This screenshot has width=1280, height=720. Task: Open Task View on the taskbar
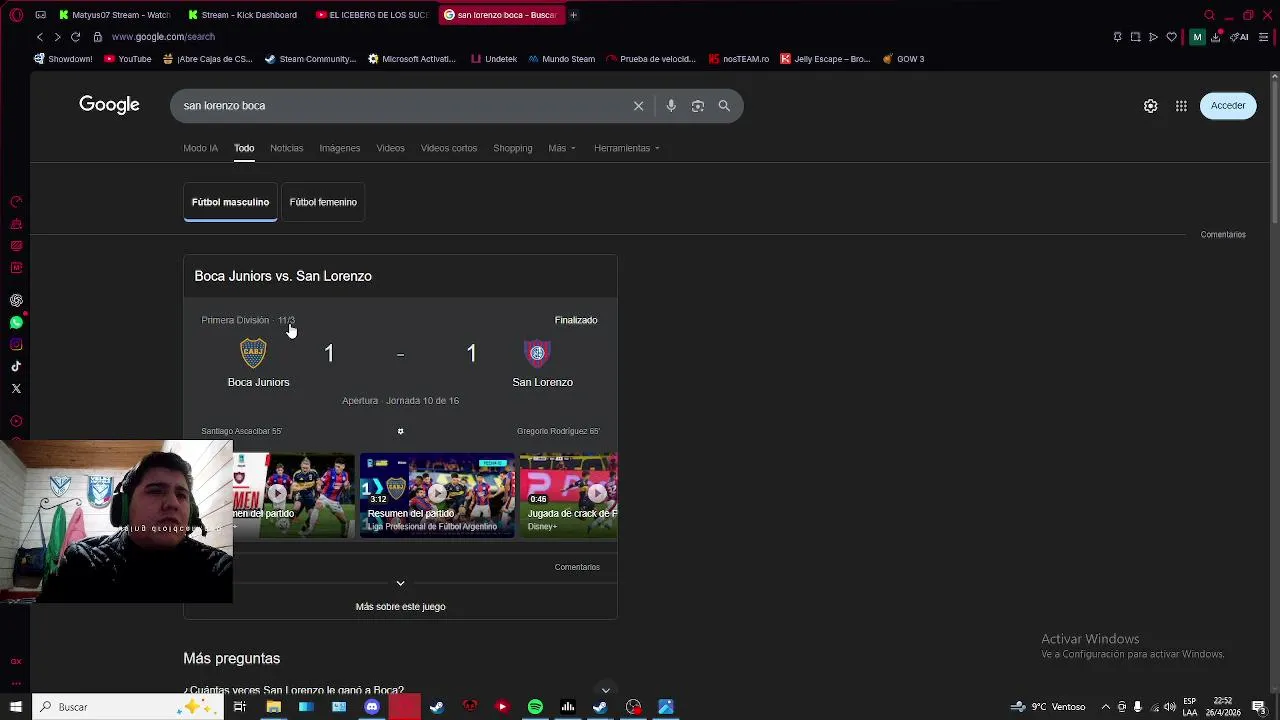[240, 707]
